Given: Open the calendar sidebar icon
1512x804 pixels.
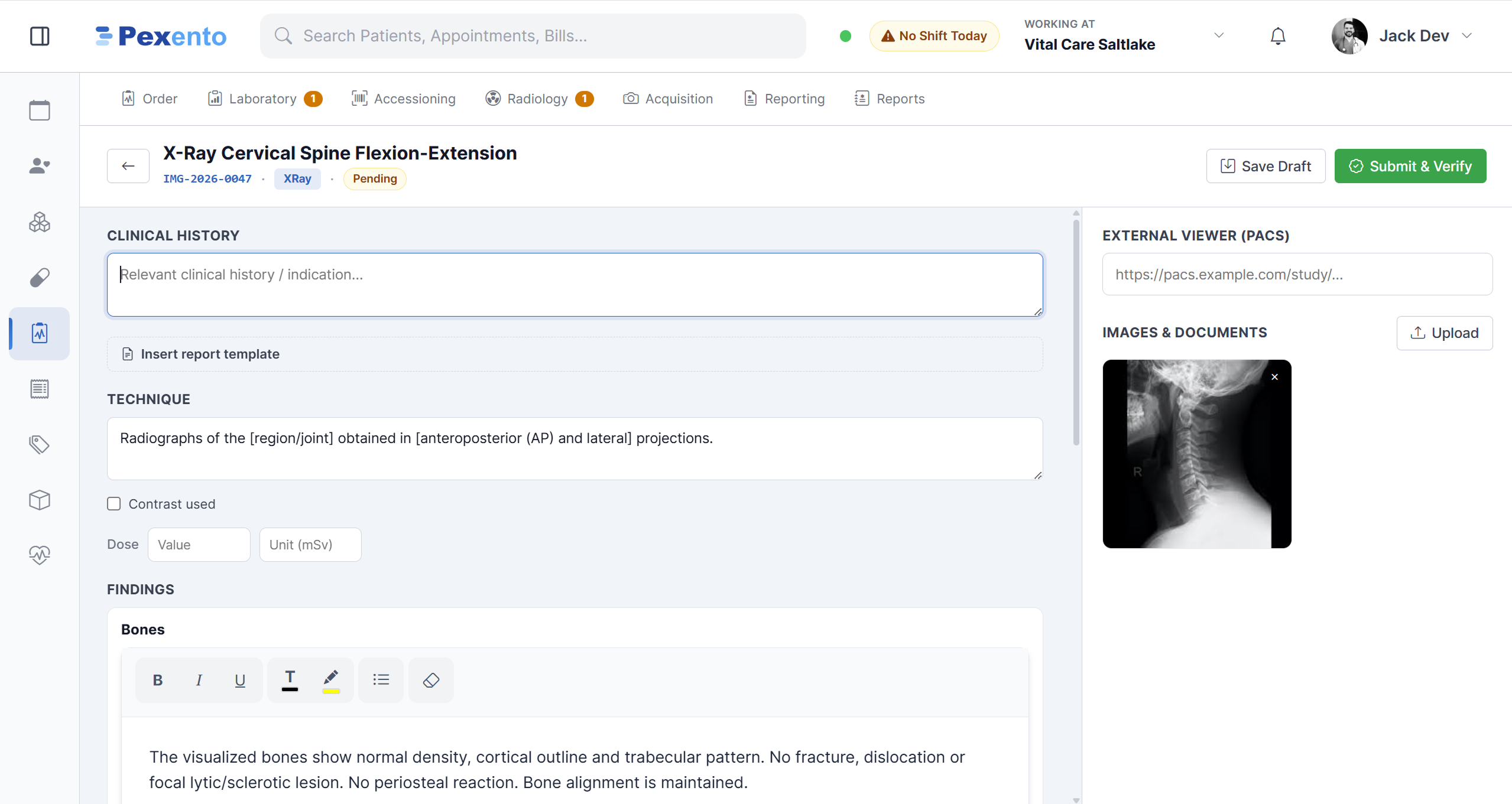Looking at the screenshot, I should click(40, 110).
